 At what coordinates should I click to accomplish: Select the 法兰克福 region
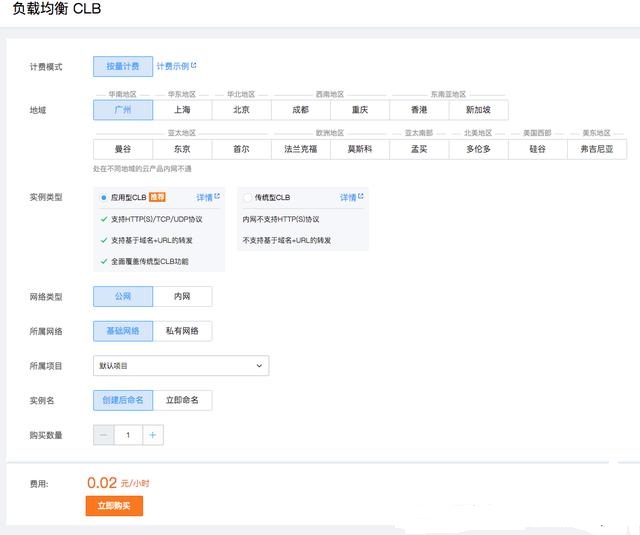point(300,149)
